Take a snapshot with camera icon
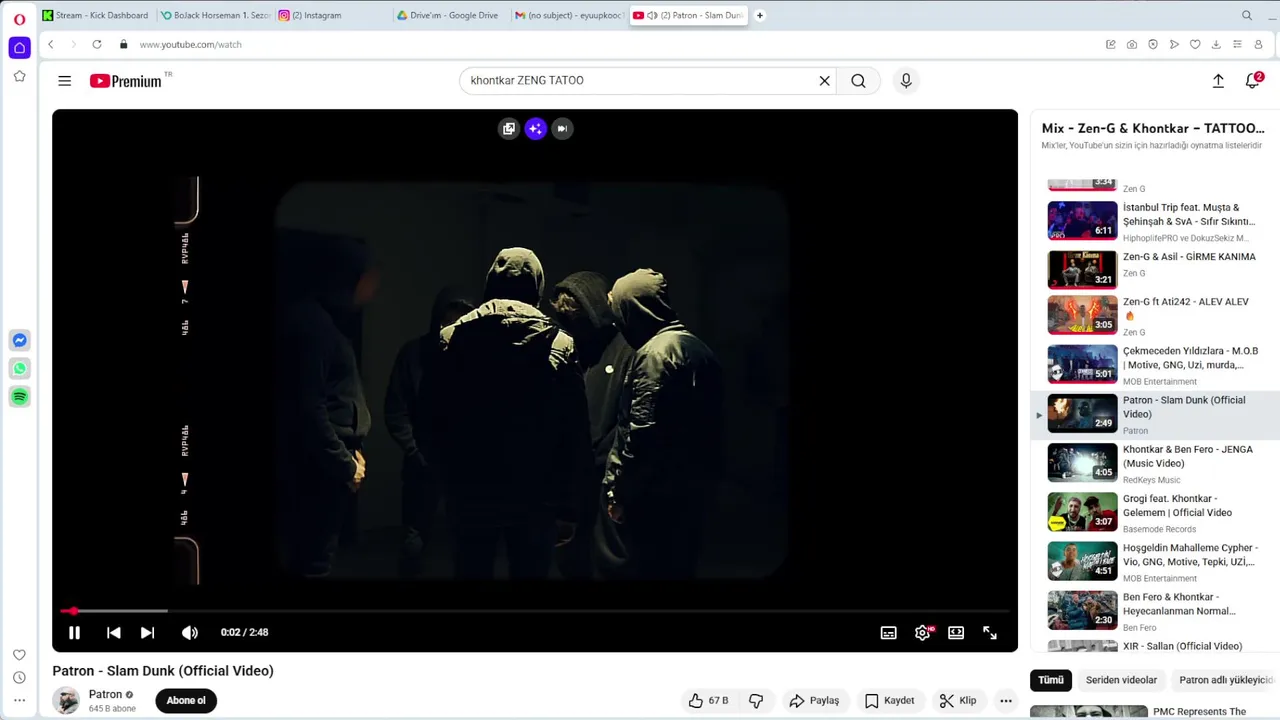 click(1132, 44)
